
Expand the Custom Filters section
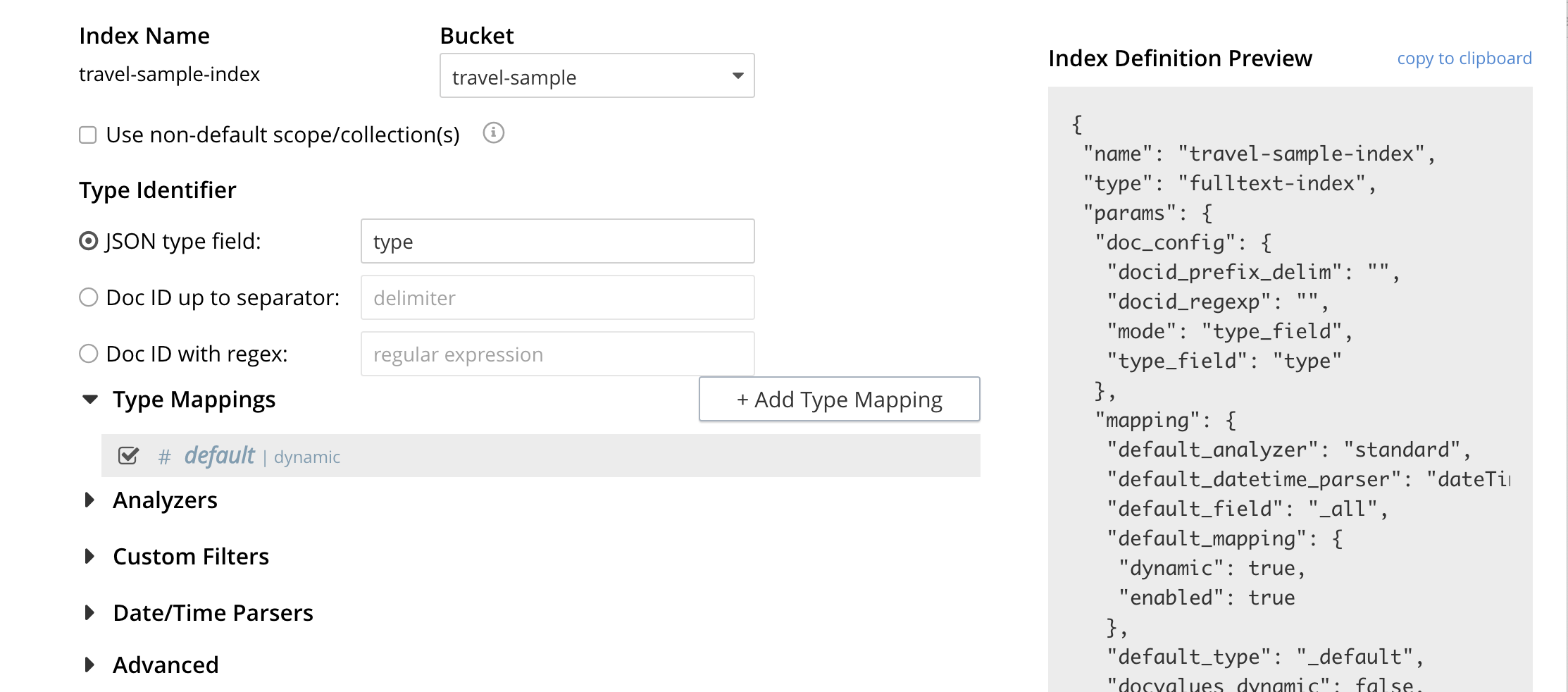coord(90,557)
